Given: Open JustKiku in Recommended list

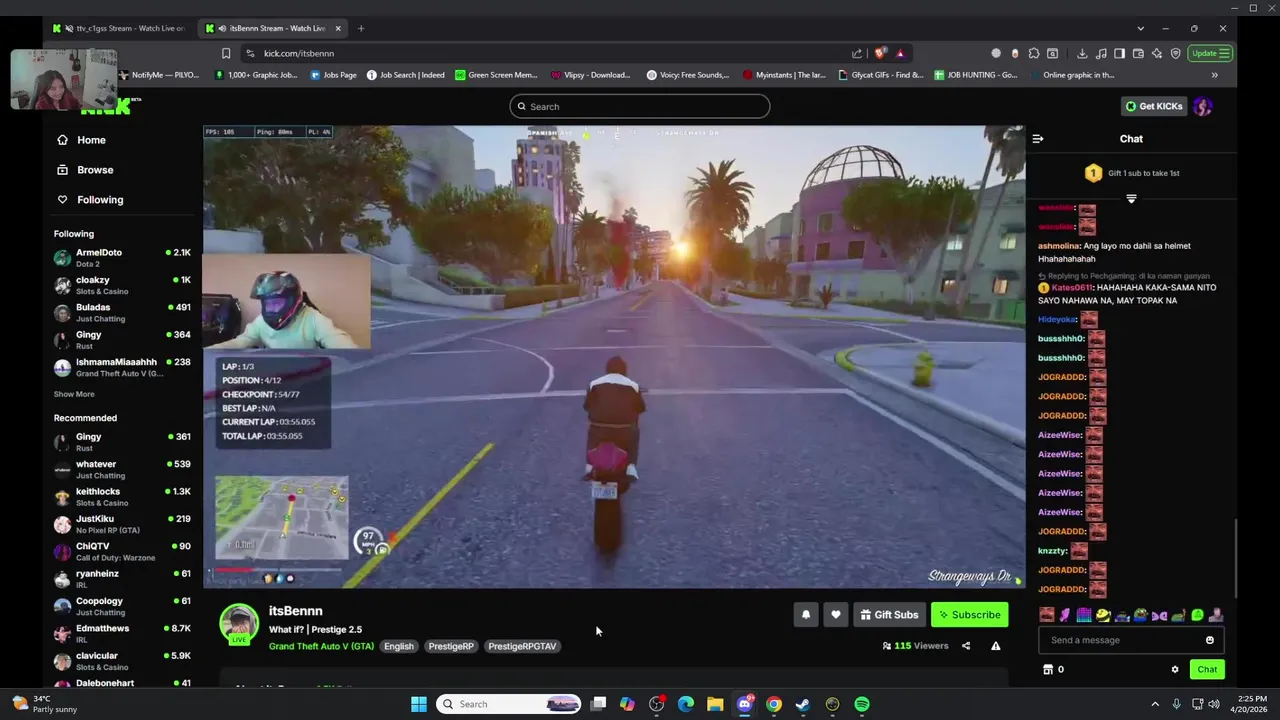Looking at the screenshot, I should [x=122, y=524].
